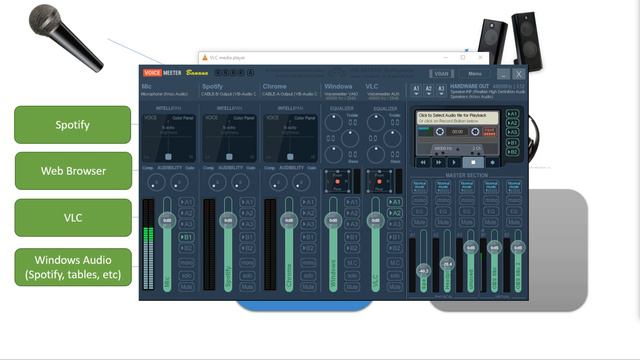Image resolution: width=640 pixels, height=360 pixels.
Task: Click the Mic strip Comp knob
Action: (156, 182)
